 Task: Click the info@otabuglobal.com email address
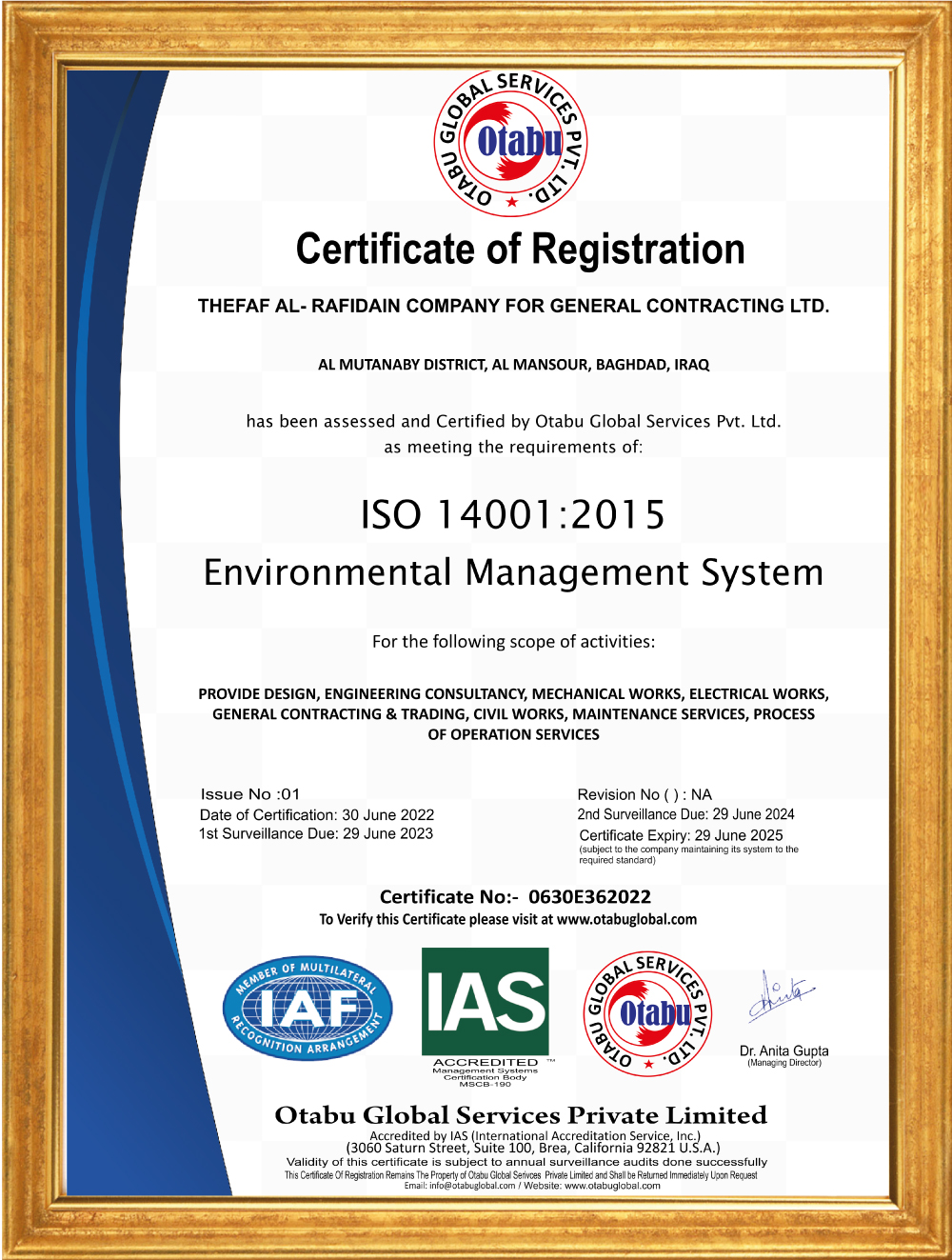pyautogui.click(x=472, y=1186)
